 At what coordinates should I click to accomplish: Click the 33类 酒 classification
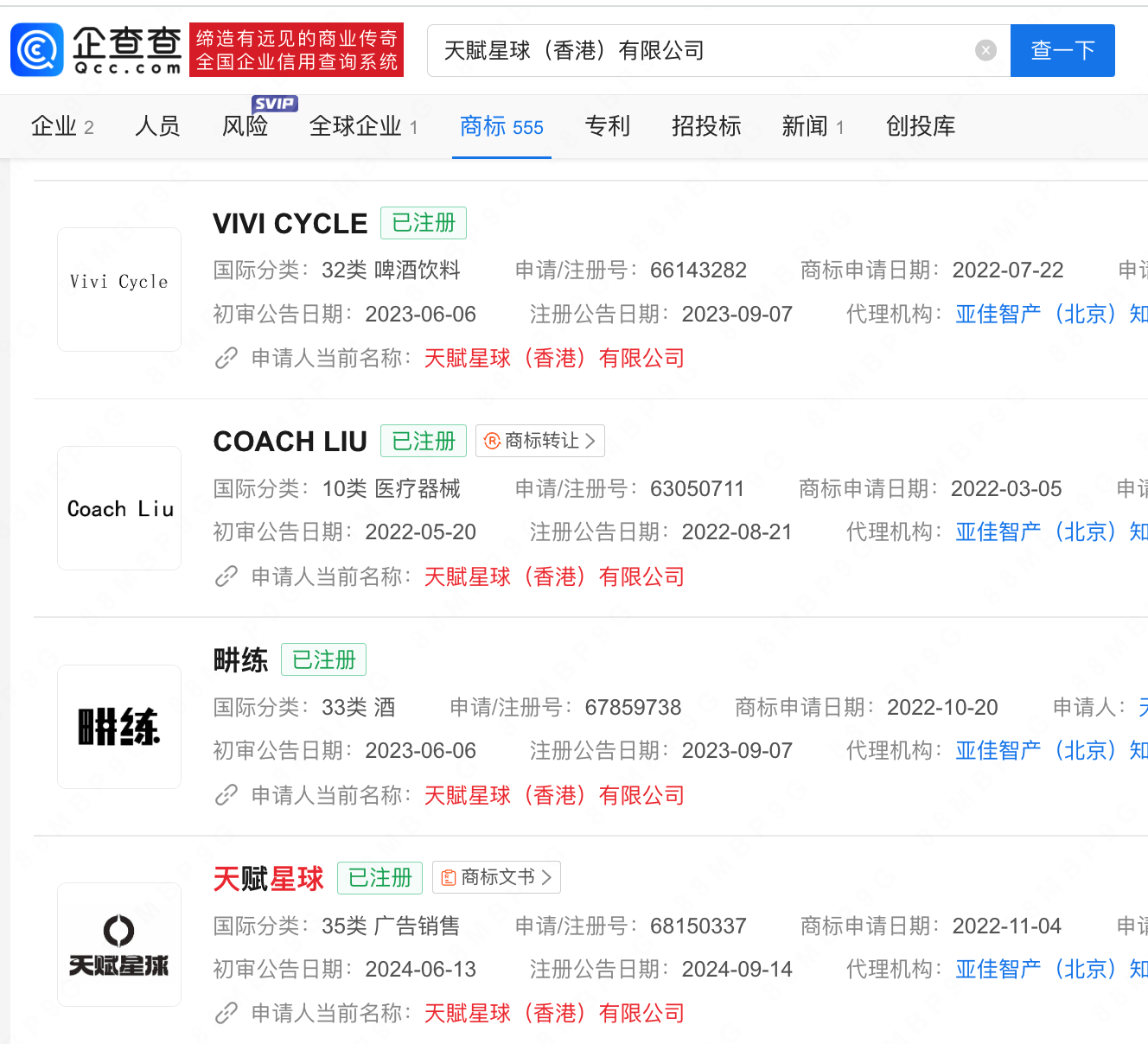359,707
